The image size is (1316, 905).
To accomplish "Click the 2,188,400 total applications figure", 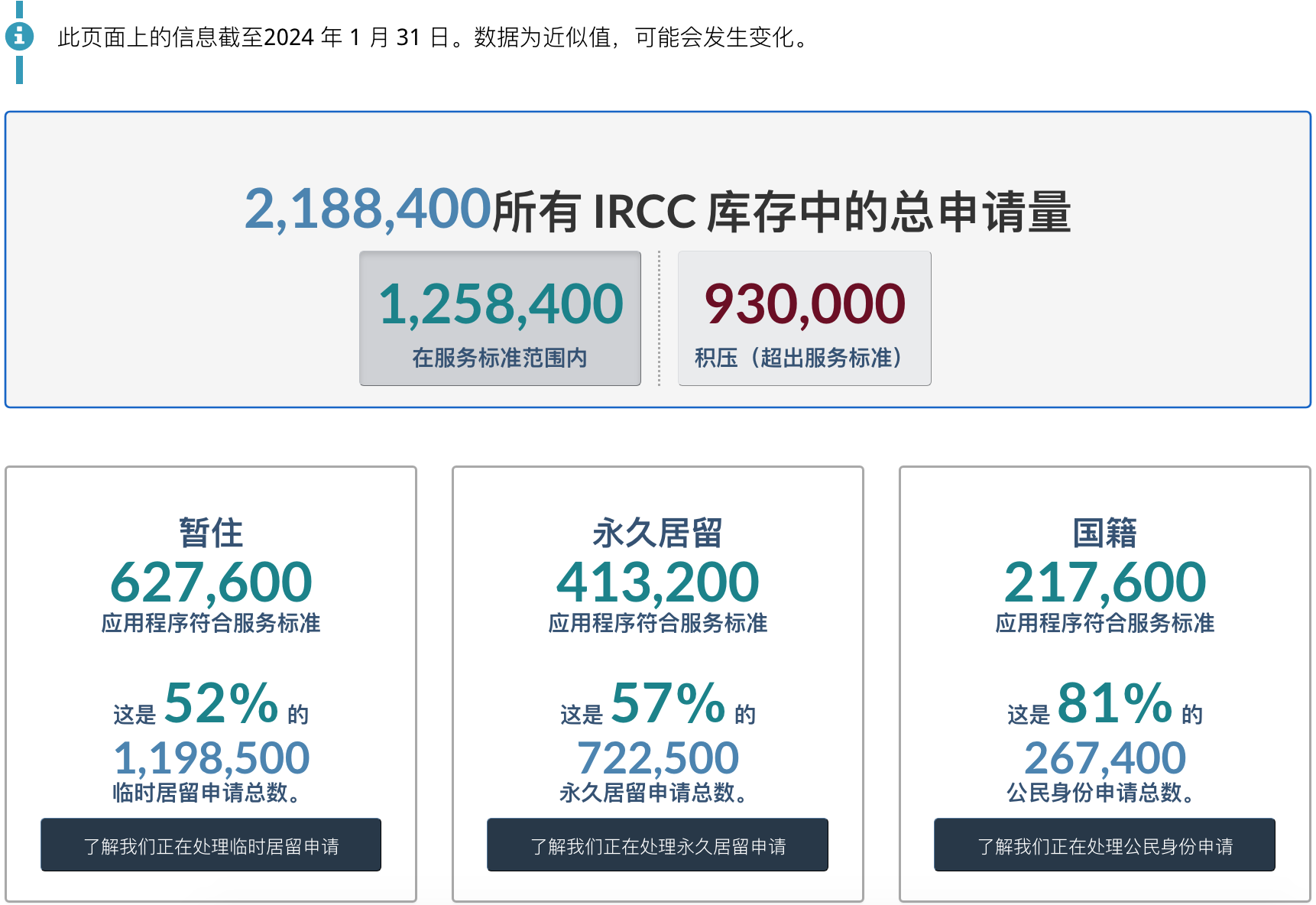I will point(368,209).
